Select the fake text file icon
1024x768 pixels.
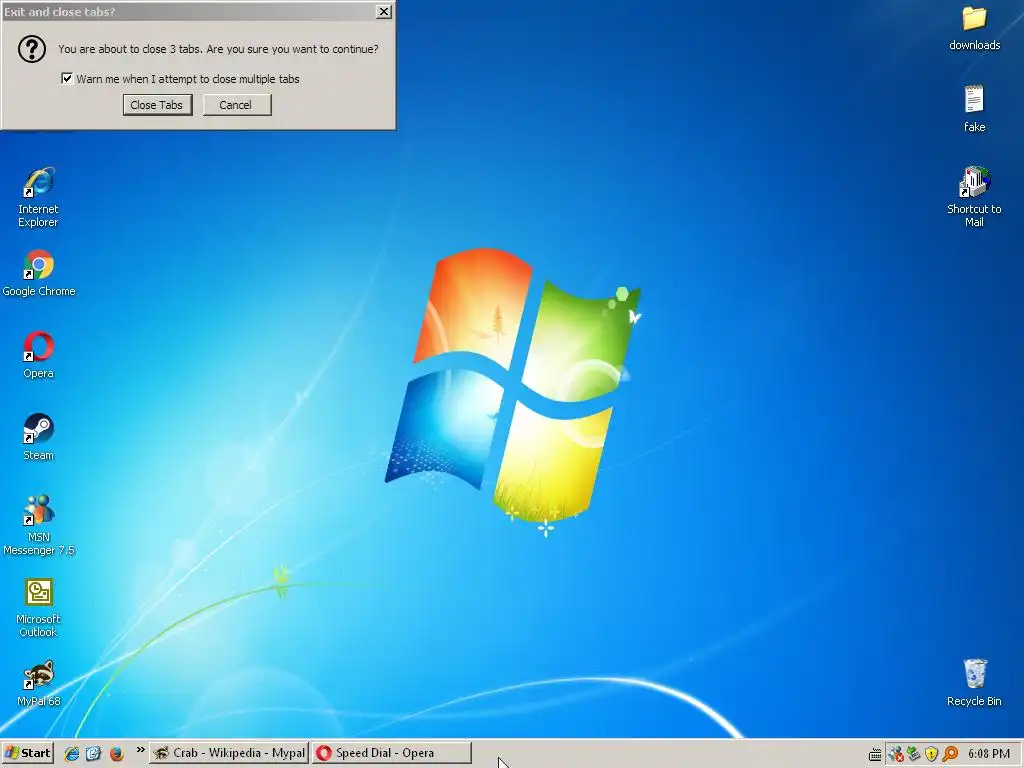click(x=974, y=109)
